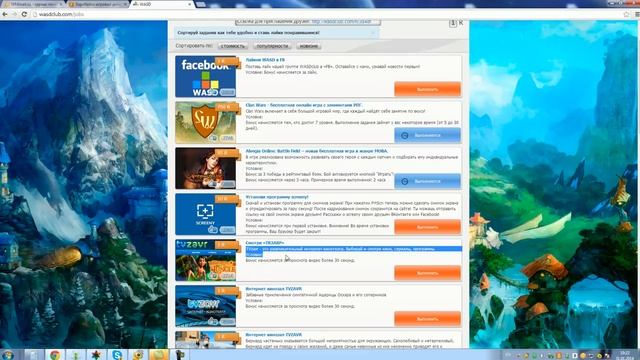Click the clock icon on Clan Wars button
640x360 pixels.
coord(404,136)
